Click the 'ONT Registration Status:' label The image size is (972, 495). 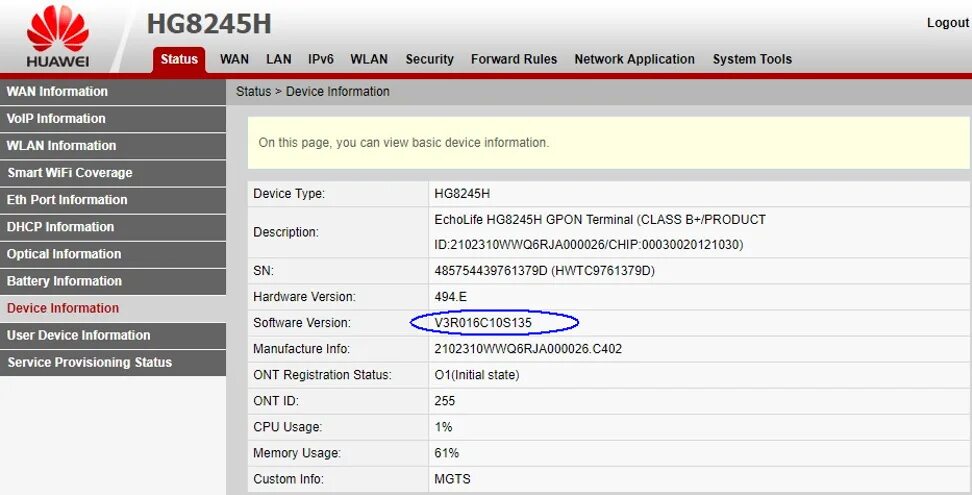point(322,375)
